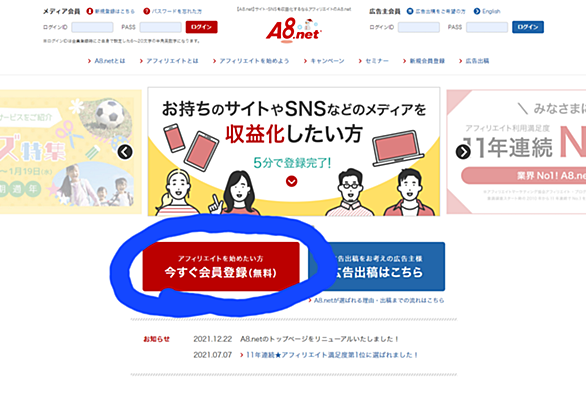The width and height of the screenshot is (586, 400).
Task: Open セミナー menu item
Action: pyautogui.click(x=374, y=61)
